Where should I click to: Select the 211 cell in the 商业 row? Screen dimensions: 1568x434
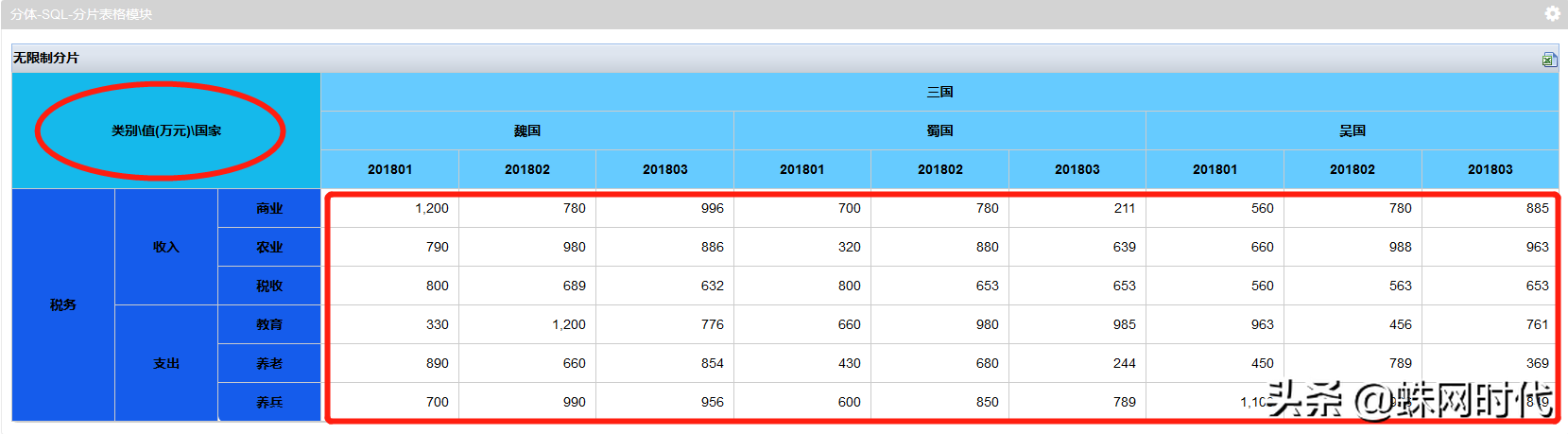pyautogui.click(x=1077, y=208)
